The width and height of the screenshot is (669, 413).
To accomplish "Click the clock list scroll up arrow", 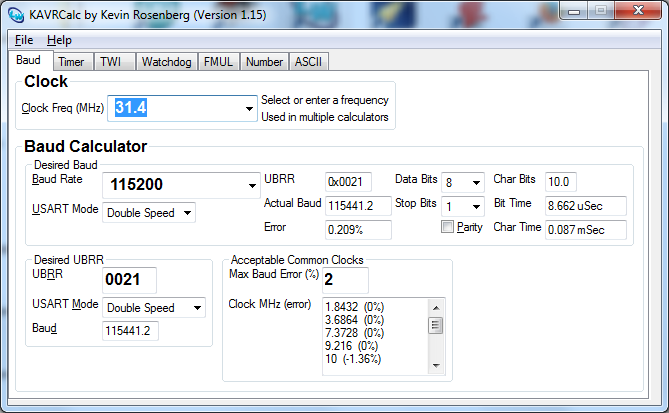I will pos(436,308).
